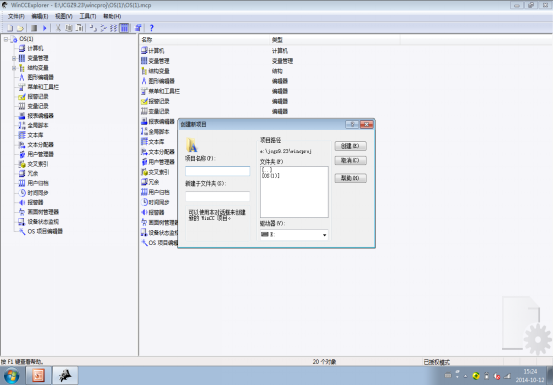Select the details view toolbar icon

(124, 28)
